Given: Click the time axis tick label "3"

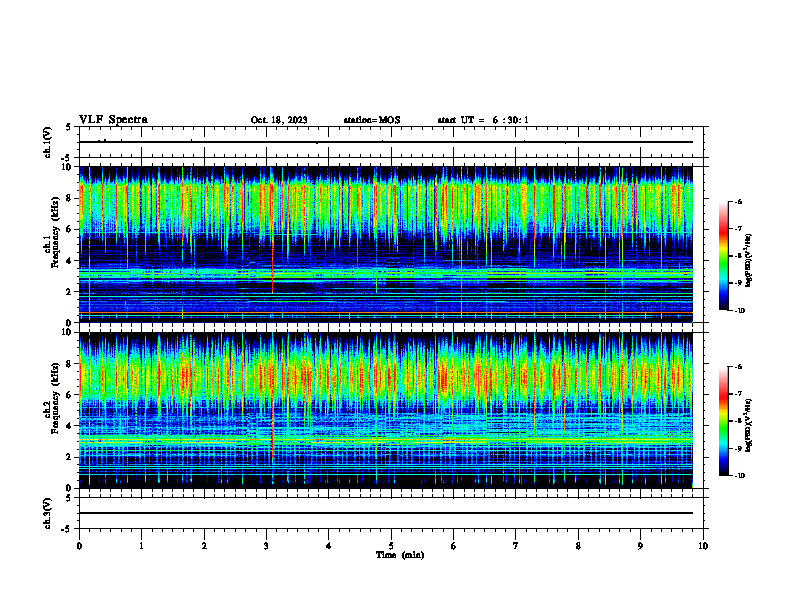Looking at the screenshot, I should 266,546.
